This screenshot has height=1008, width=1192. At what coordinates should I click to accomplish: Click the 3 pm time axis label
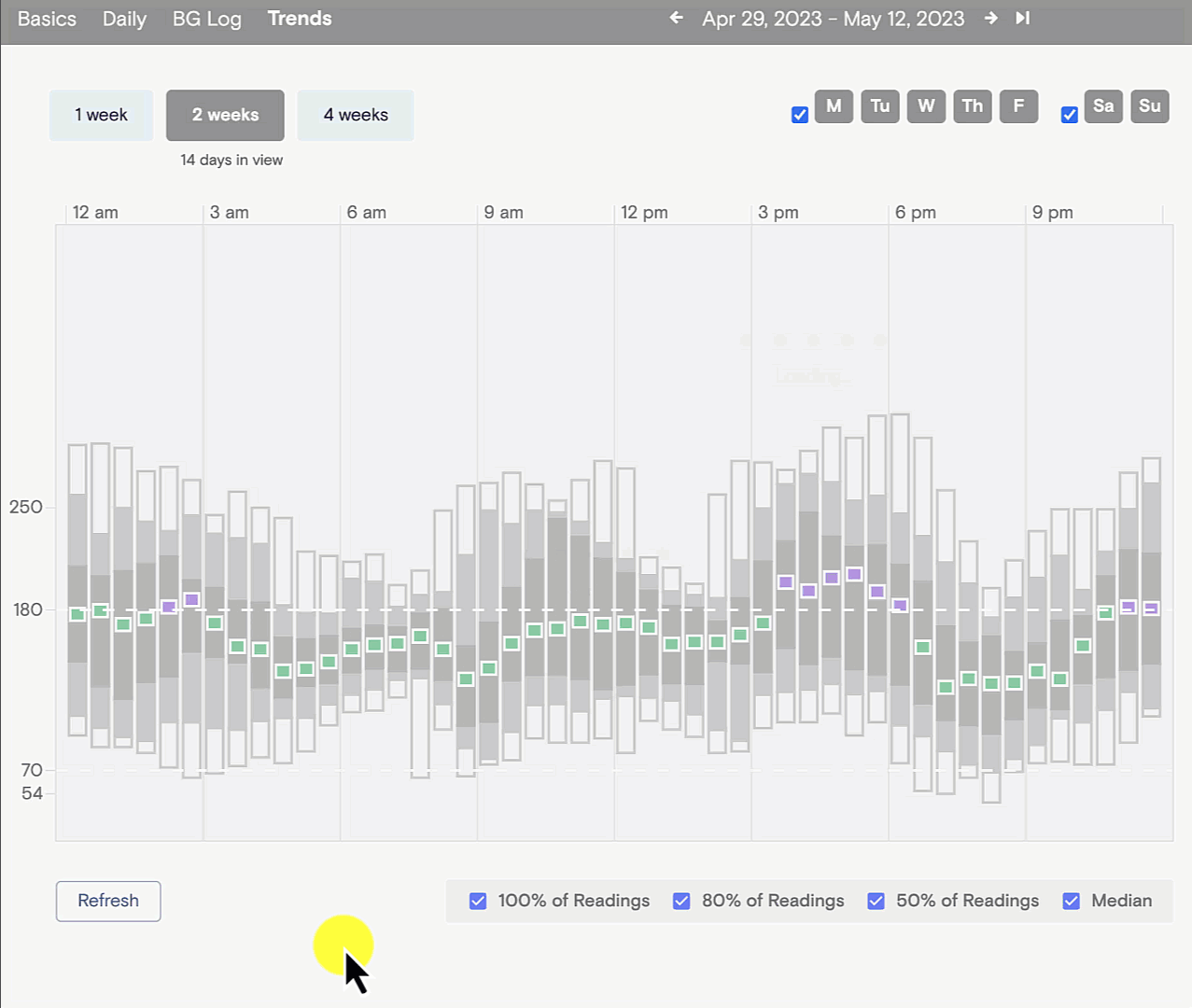tap(778, 212)
